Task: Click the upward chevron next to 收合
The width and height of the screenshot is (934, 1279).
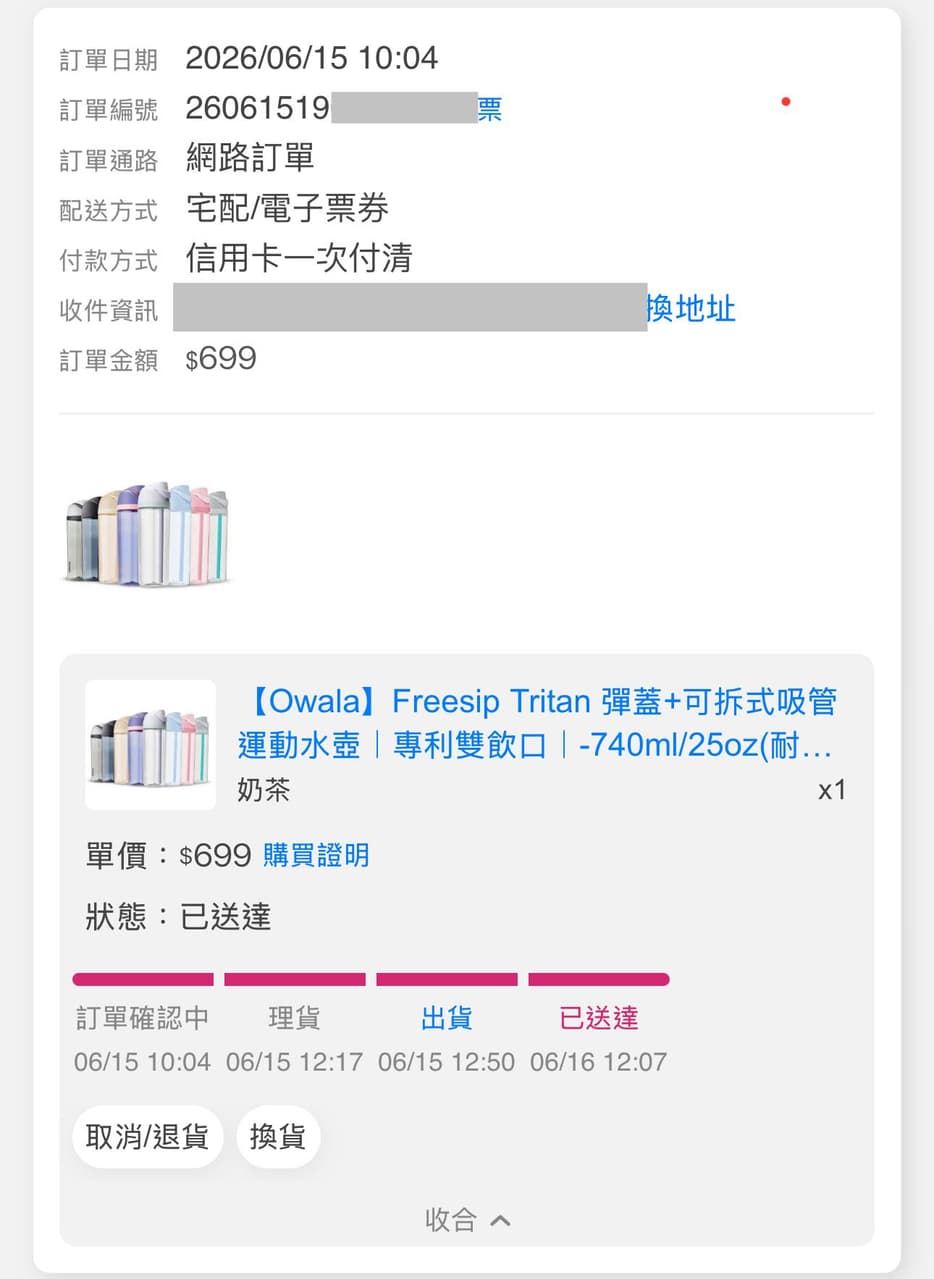Action: click(500, 1220)
